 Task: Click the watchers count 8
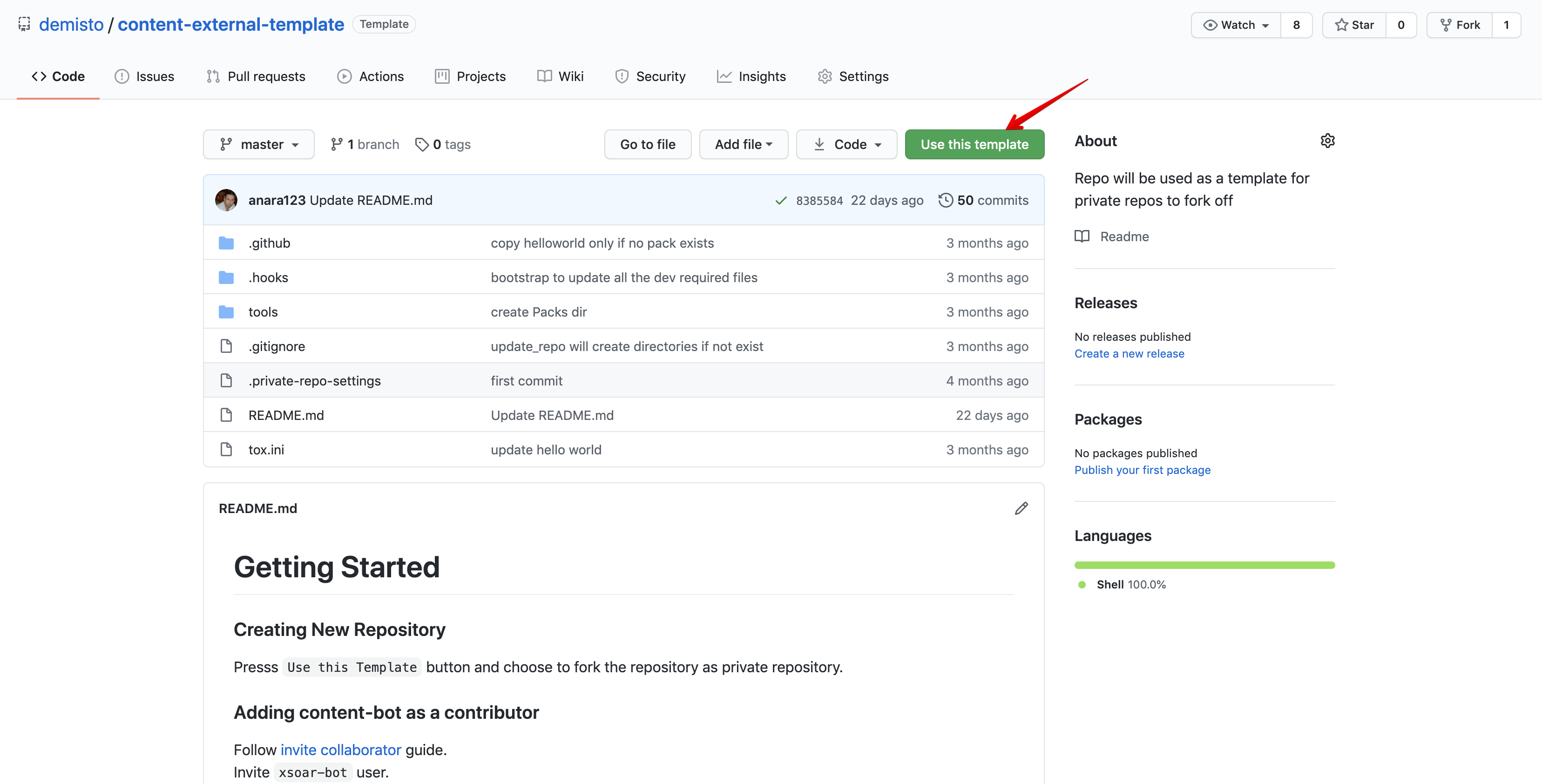[x=1297, y=25]
